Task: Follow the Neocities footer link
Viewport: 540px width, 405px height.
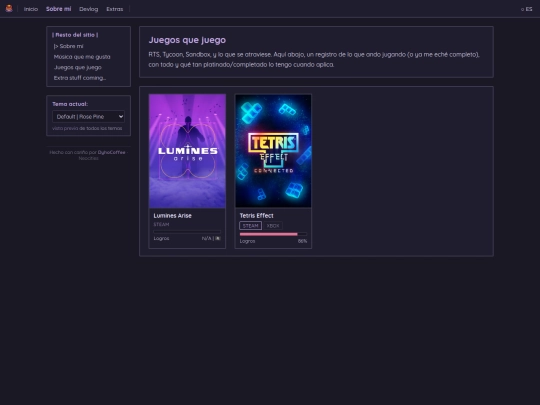Action: (89, 158)
